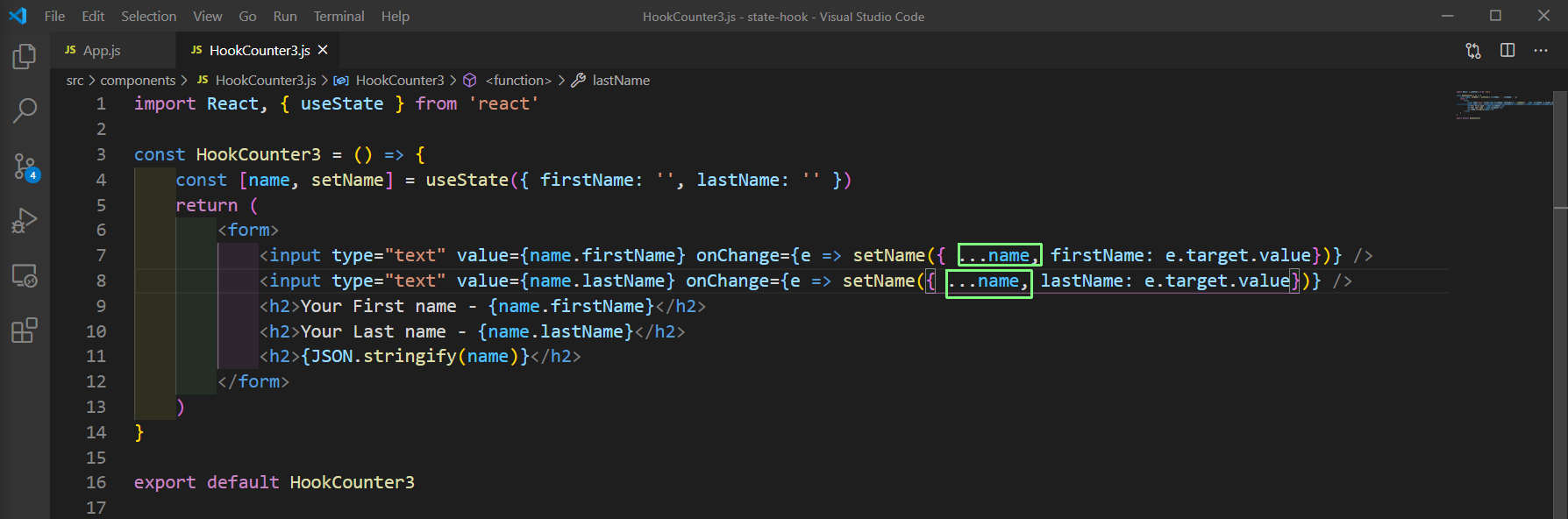The height and width of the screenshot is (519, 1568).
Task: Click 'Your First name' heading text
Action: 378,306
